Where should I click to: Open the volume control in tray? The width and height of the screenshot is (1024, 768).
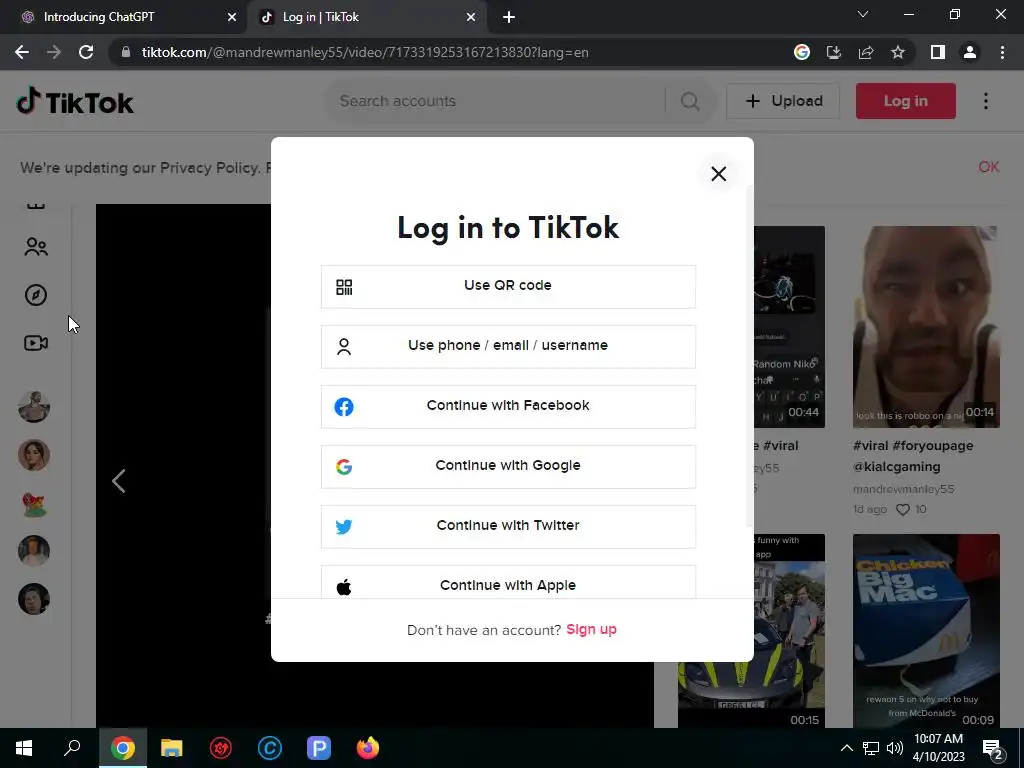pos(895,748)
